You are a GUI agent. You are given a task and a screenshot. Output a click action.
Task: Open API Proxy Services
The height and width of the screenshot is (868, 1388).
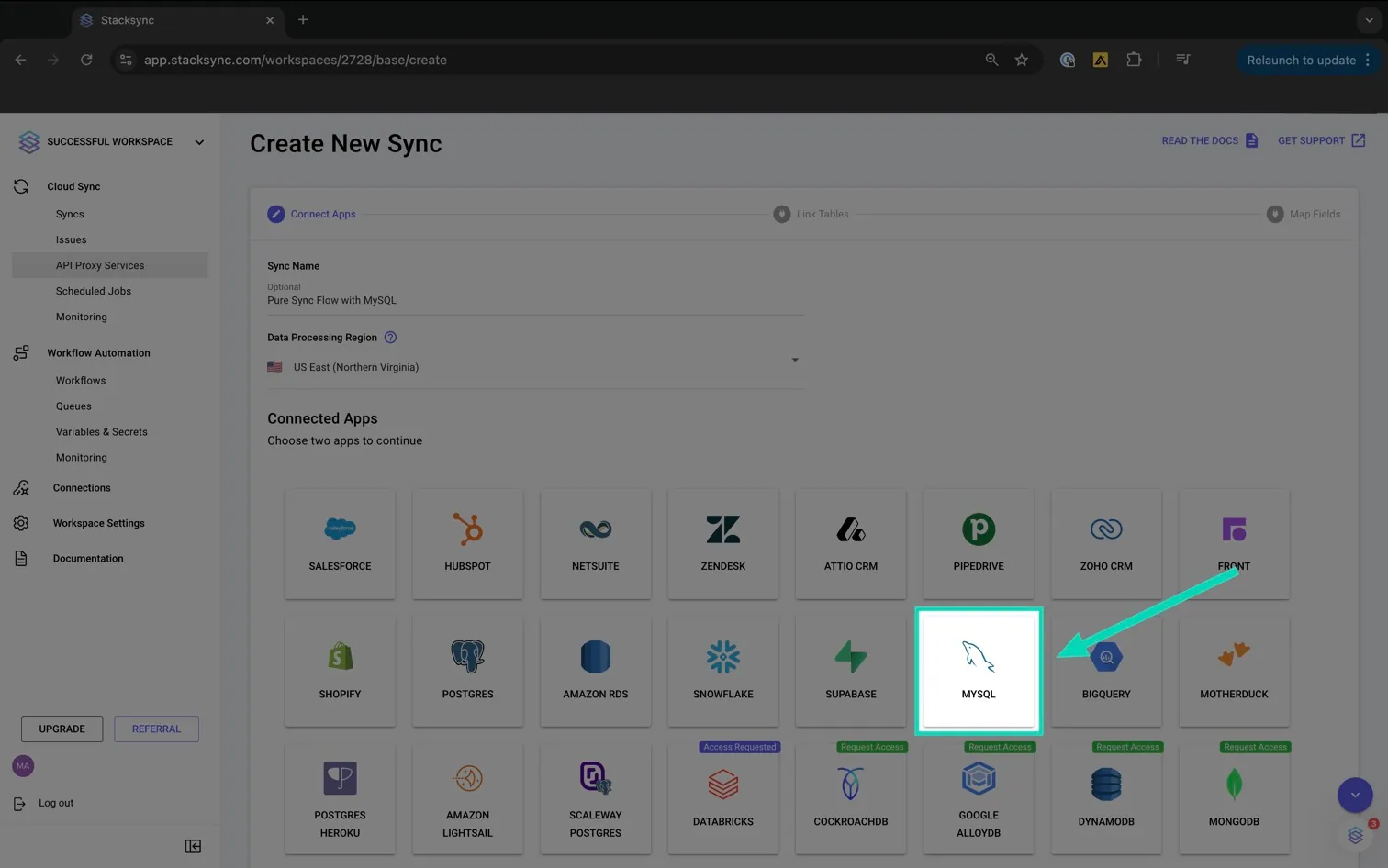tap(110, 265)
